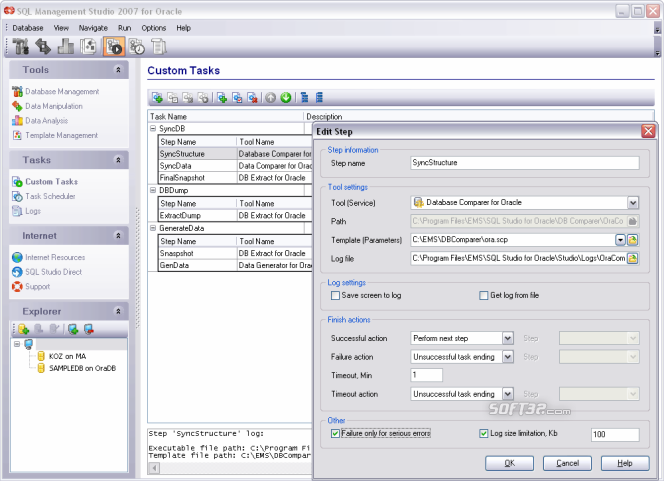Open the View menu
The height and width of the screenshot is (481, 664).
tap(61, 28)
